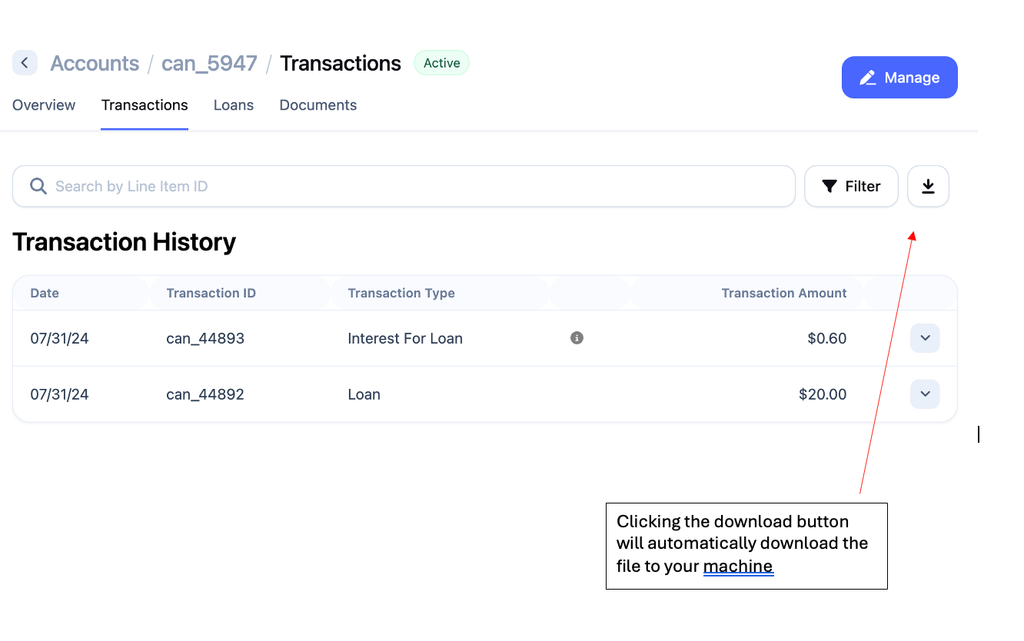Expand transaction can_44893 row chevron

tap(925, 338)
